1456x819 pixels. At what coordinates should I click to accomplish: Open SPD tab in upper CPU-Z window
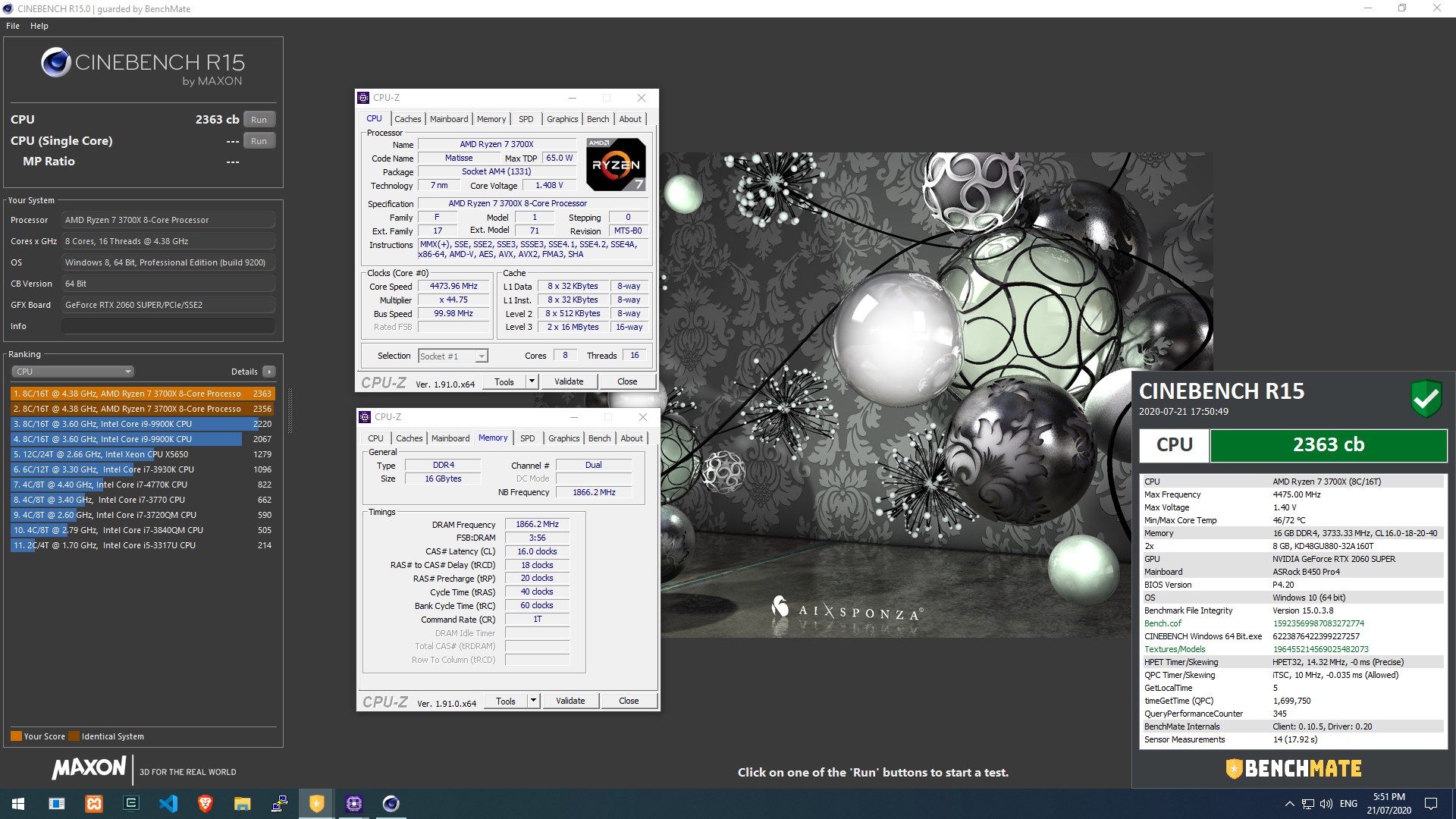(x=526, y=119)
